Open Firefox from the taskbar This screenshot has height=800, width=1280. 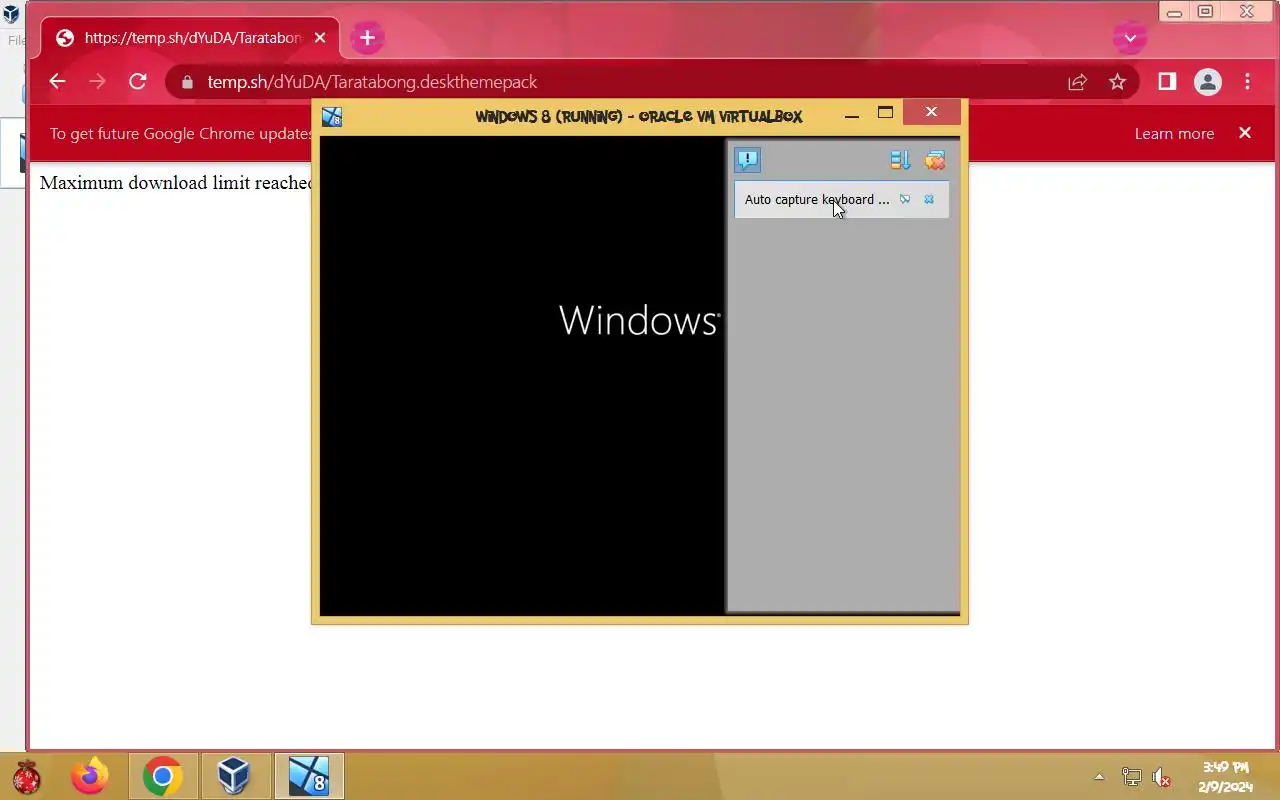pyautogui.click(x=90, y=776)
